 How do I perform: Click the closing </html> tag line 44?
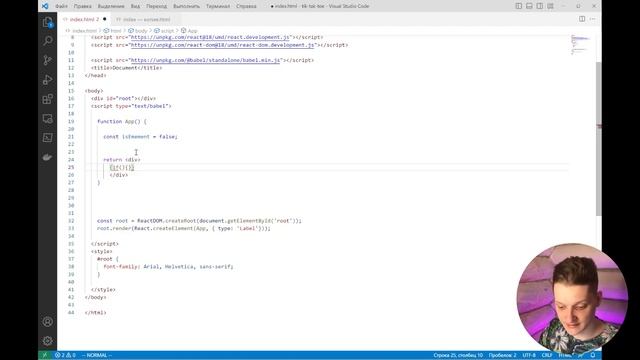(96, 313)
